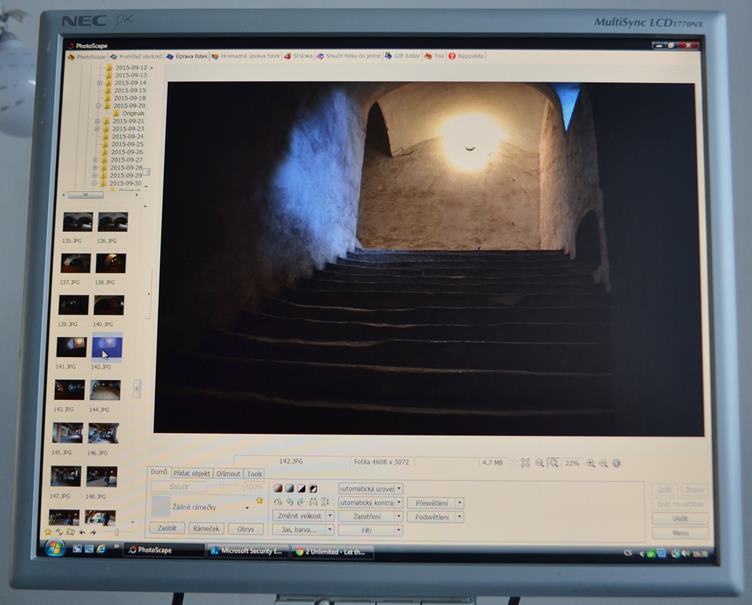The width and height of the screenshot is (752, 605).
Task: Collapse the 2015-09-20 folder node
Action: tap(98, 106)
